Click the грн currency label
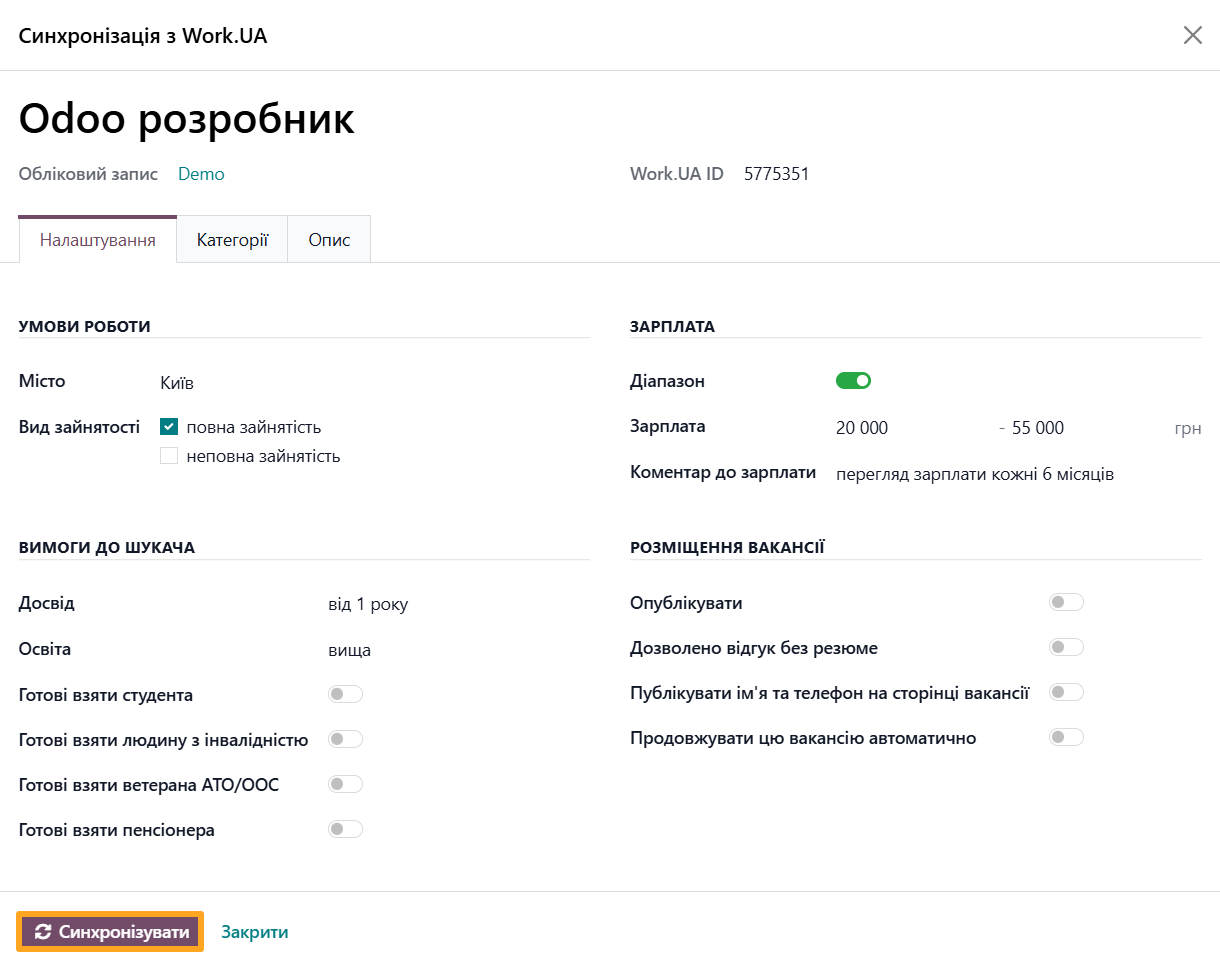This screenshot has width=1220, height=969. coord(1188,428)
